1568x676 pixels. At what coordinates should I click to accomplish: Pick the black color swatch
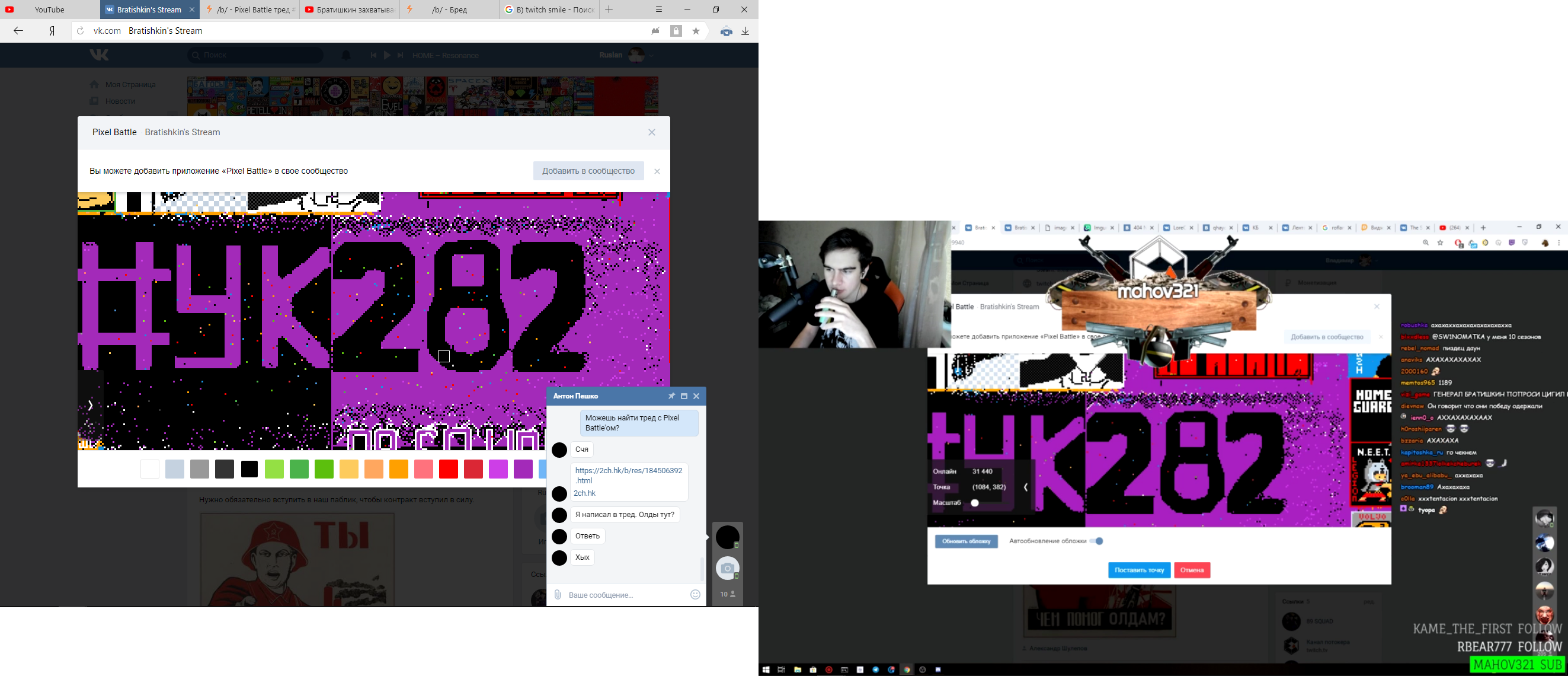tap(249, 469)
